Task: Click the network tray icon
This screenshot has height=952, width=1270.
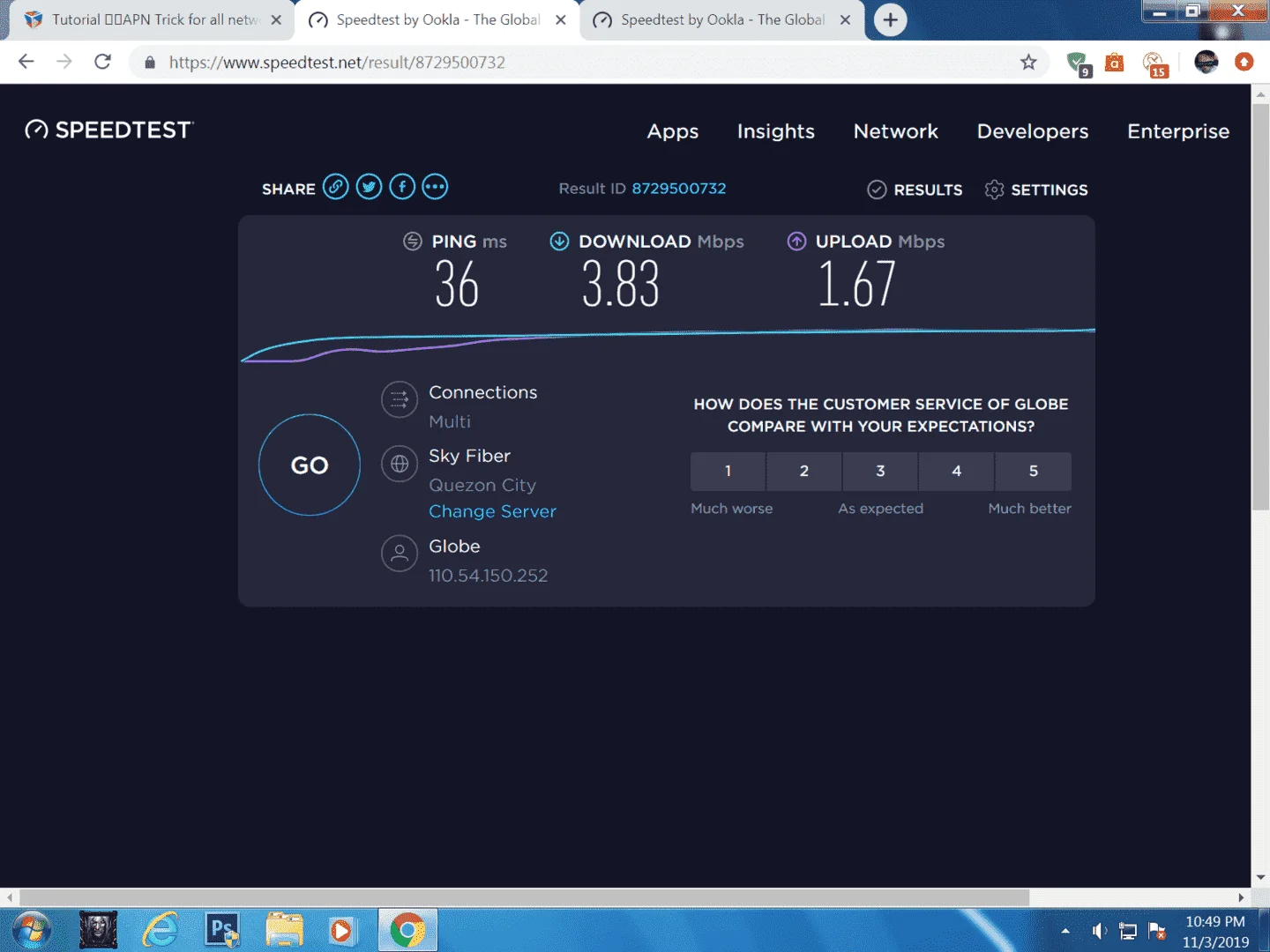Action: (x=1128, y=931)
